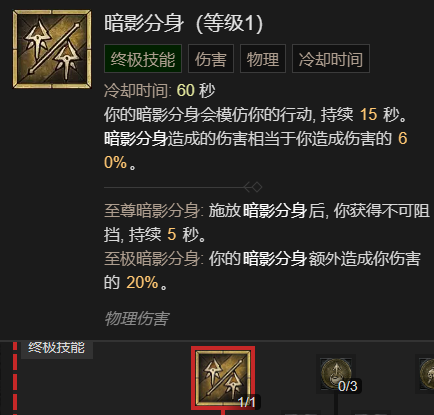
Task: Click the 0/3 rank counter badge
Action: (347, 386)
